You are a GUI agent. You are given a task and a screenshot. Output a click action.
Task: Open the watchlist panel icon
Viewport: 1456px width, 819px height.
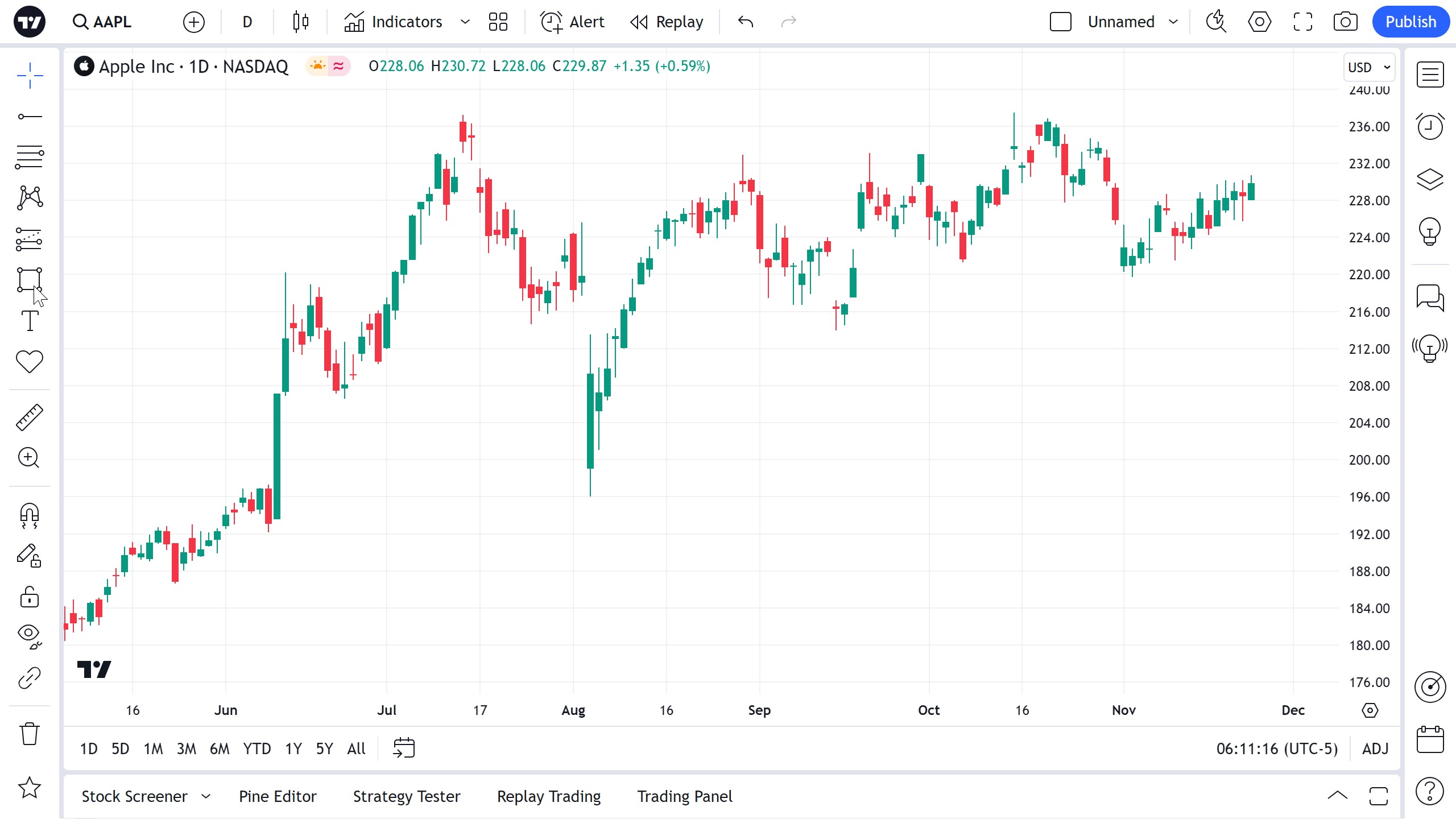(x=1430, y=75)
